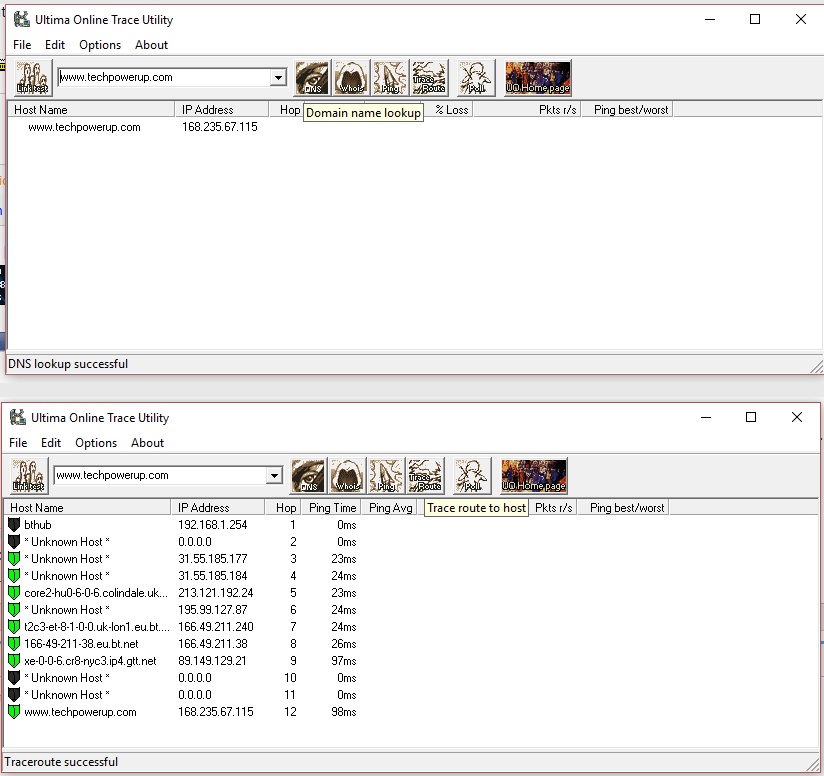Click green shield beside hop 3 Unknown Host
824x776 pixels.
[x=14, y=558]
